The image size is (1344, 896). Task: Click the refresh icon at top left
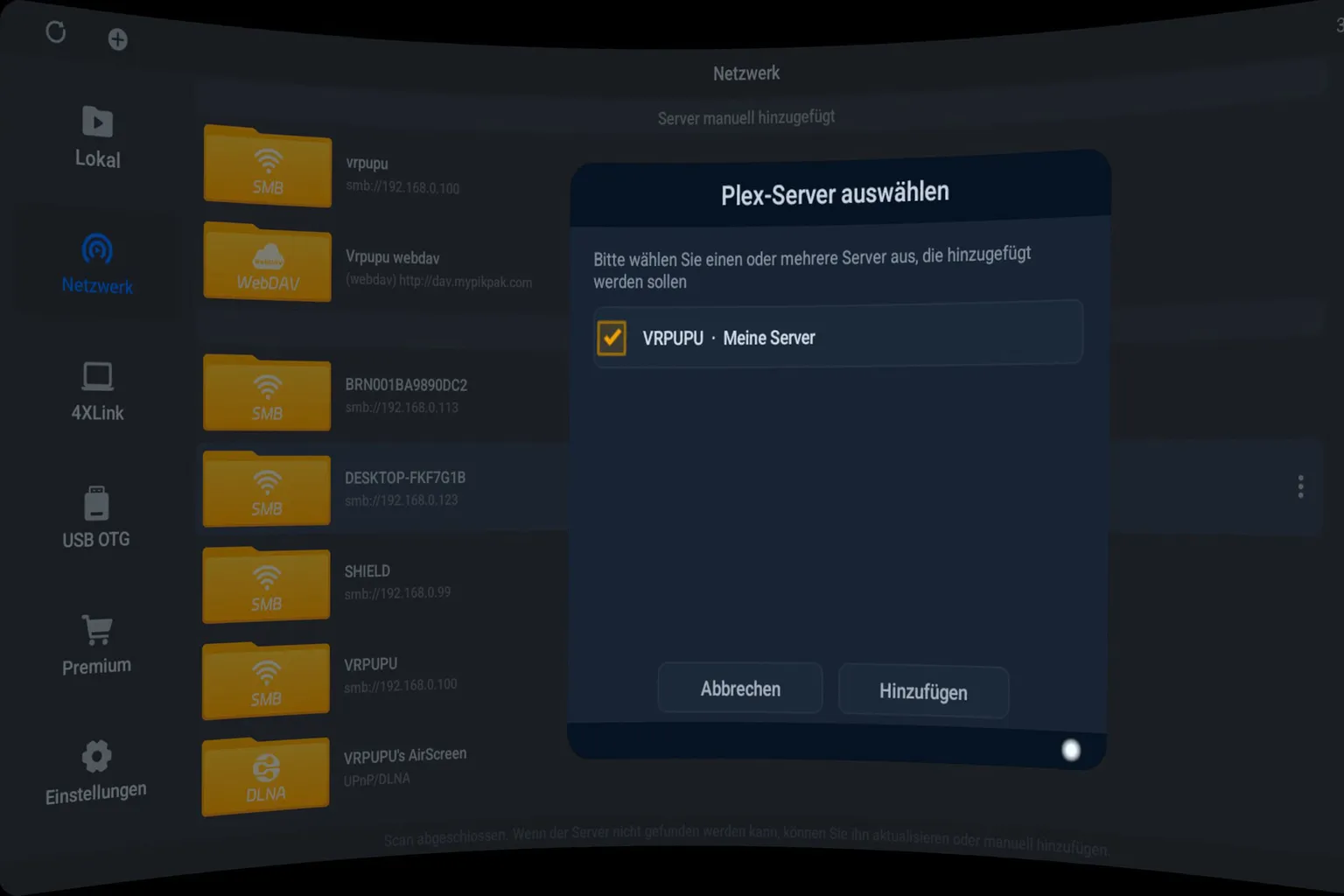point(56,32)
